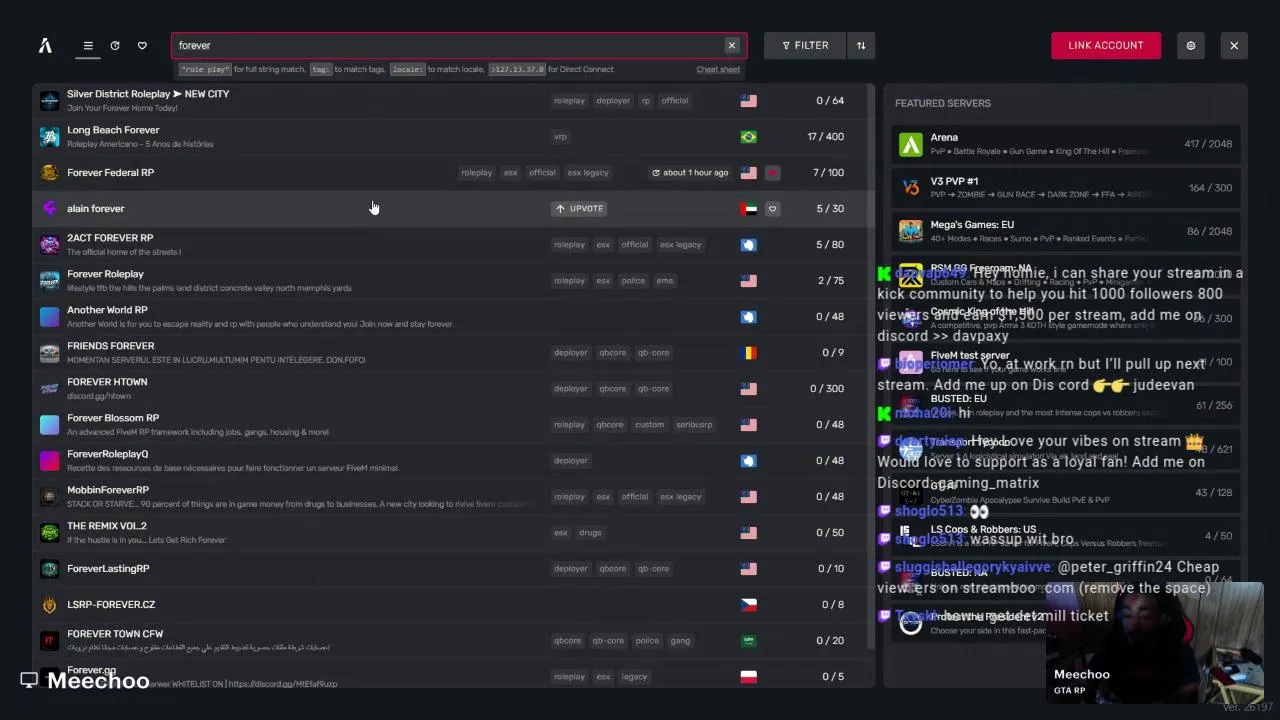The height and width of the screenshot is (720, 1280).
Task: Click Brazil flag on Long Beach Forever
Action: click(748, 136)
